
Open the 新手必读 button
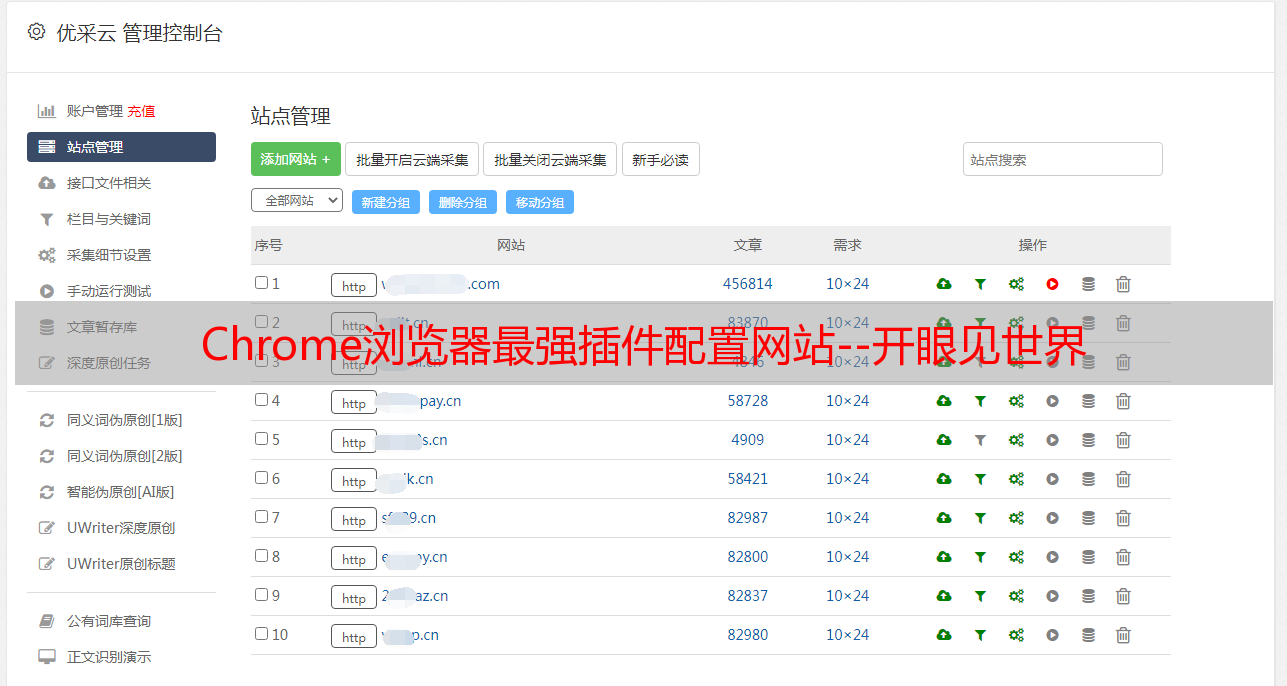tap(661, 159)
